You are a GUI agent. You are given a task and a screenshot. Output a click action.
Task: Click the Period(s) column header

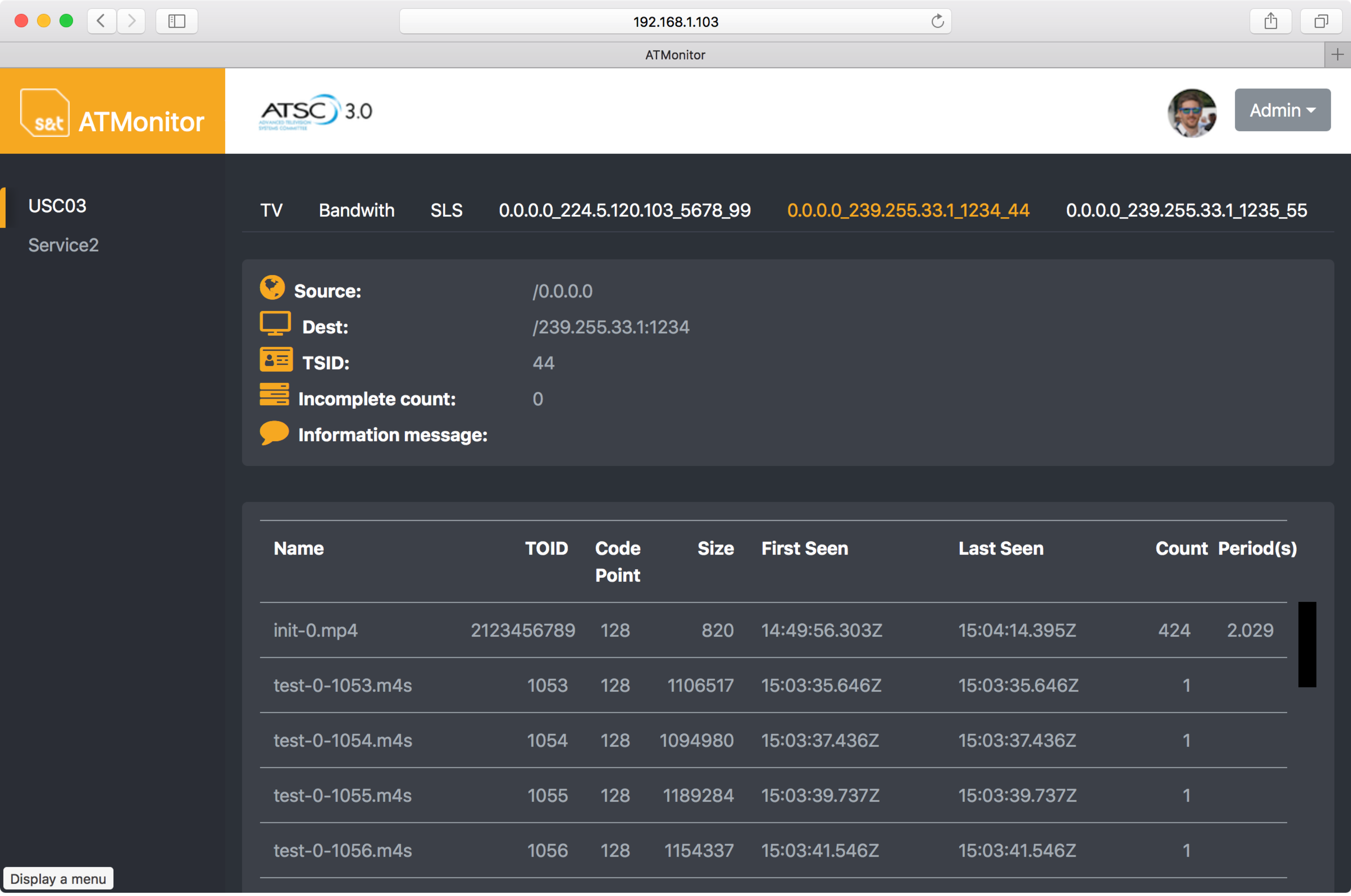click(x=1257, y=549)
